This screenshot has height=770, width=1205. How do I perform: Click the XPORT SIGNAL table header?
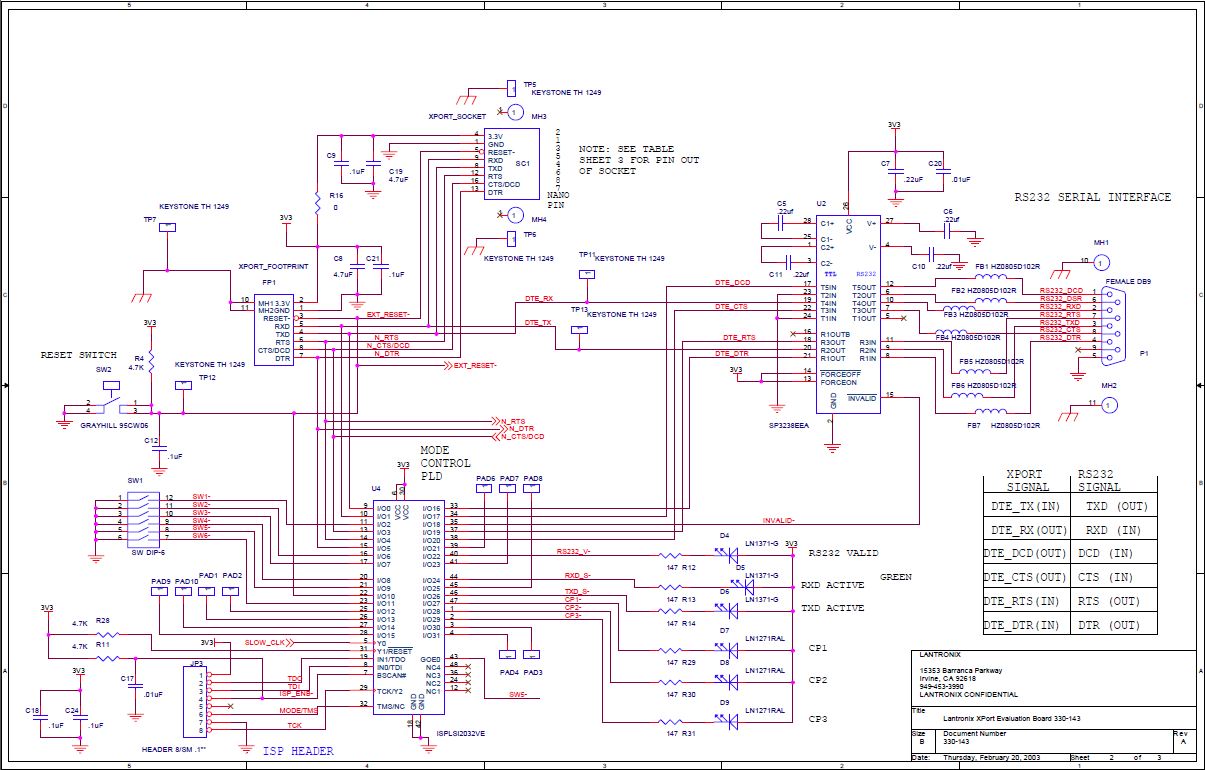(x=1027, y=481)
